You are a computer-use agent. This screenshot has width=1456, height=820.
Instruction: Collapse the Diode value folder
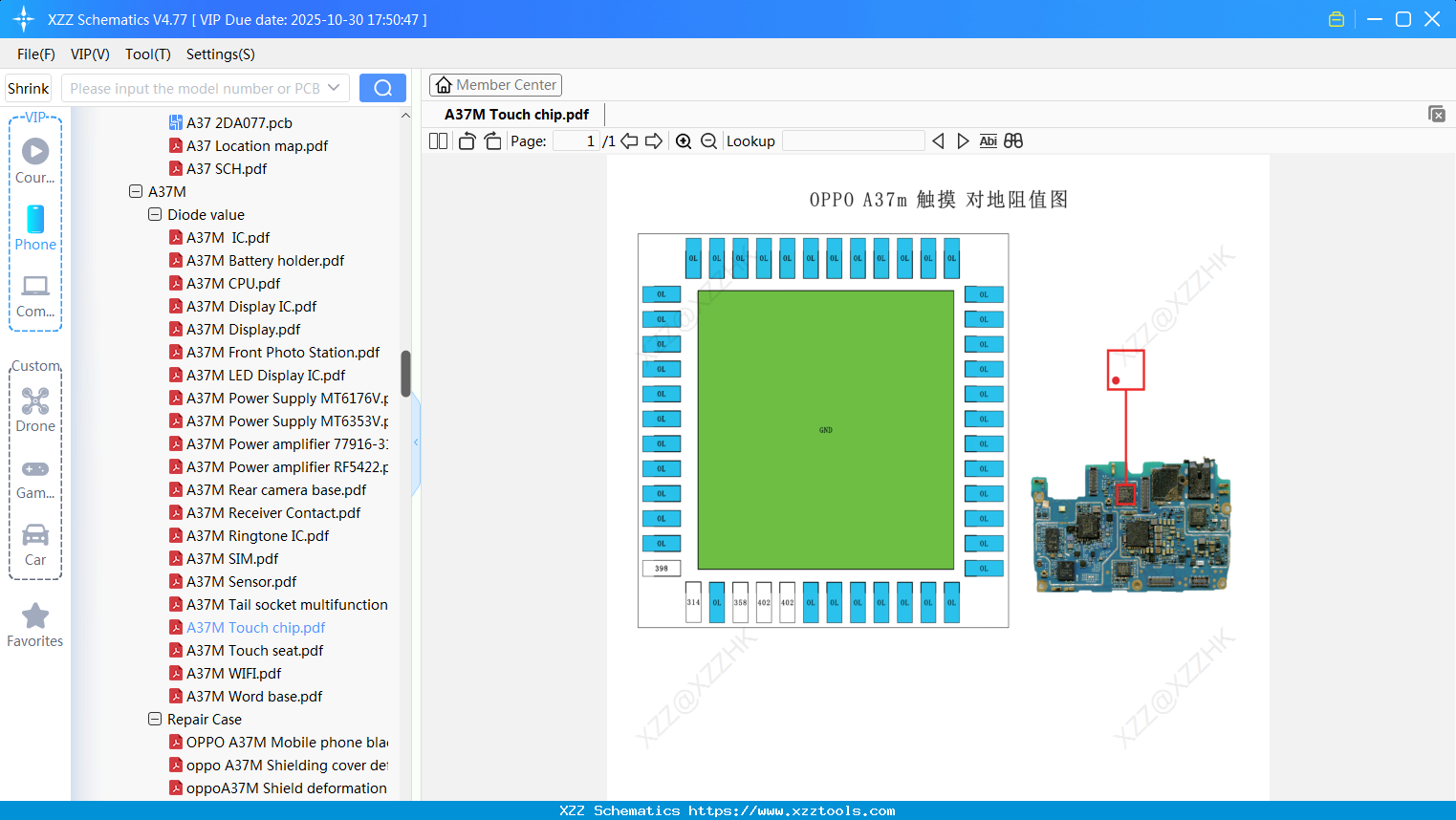(154, 214)
